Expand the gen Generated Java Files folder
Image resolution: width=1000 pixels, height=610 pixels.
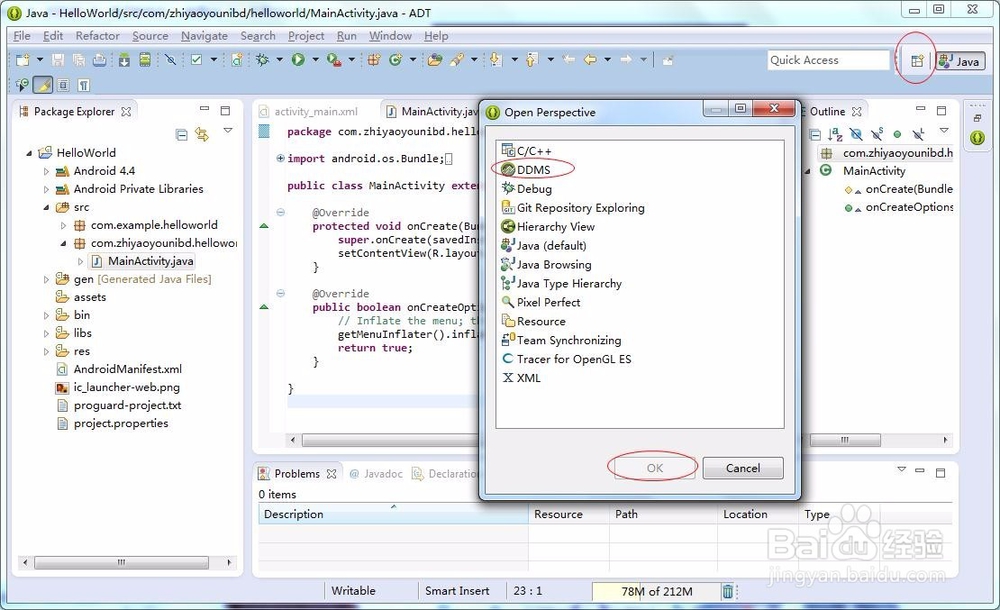click(x=46, y=279)
